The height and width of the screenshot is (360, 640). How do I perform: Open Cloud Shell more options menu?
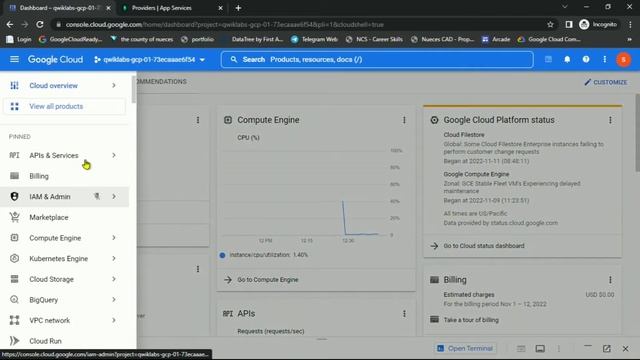pos(559,349)
